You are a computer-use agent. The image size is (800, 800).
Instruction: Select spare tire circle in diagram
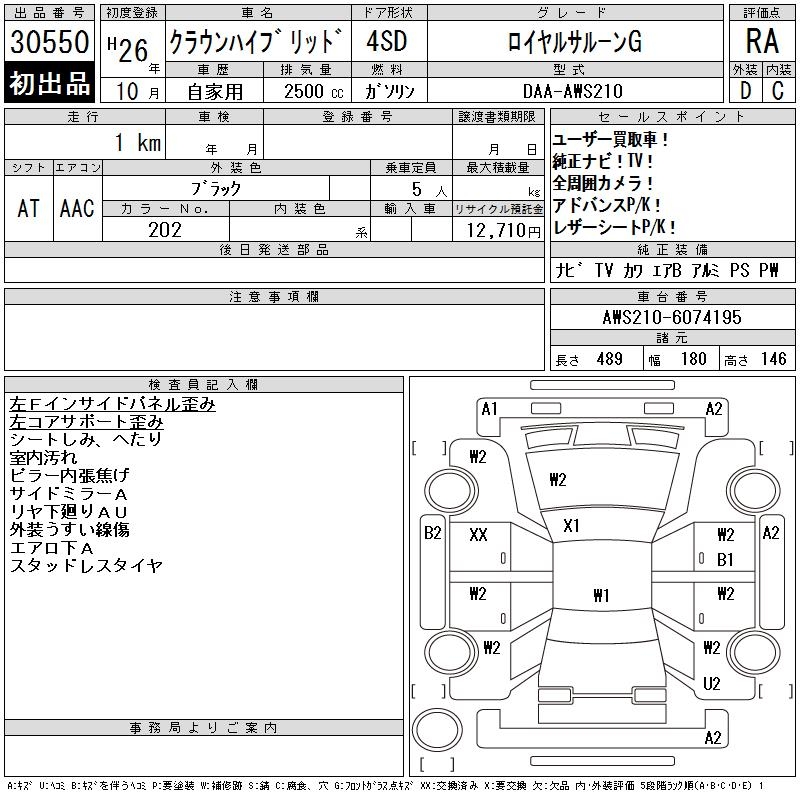pyautogui.click(x=437, y=729)
